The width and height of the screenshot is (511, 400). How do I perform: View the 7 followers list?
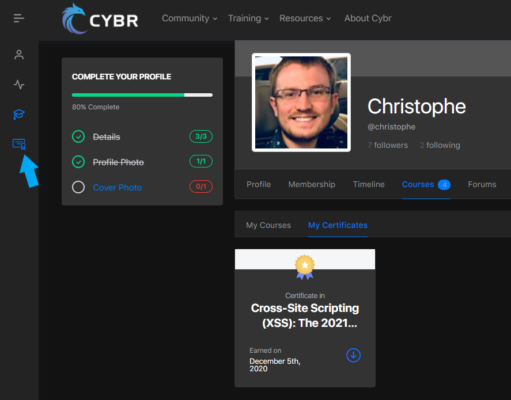(x=388, y=145)
